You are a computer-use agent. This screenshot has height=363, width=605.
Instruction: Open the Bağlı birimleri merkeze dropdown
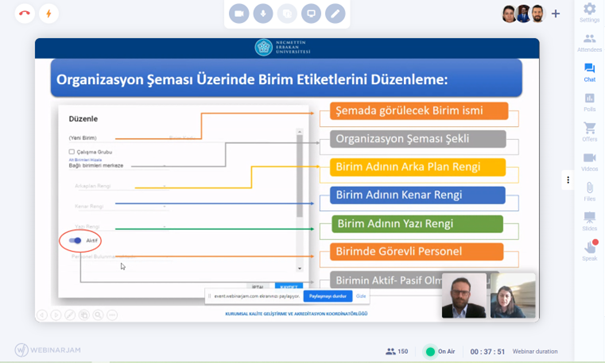[119, 165]
